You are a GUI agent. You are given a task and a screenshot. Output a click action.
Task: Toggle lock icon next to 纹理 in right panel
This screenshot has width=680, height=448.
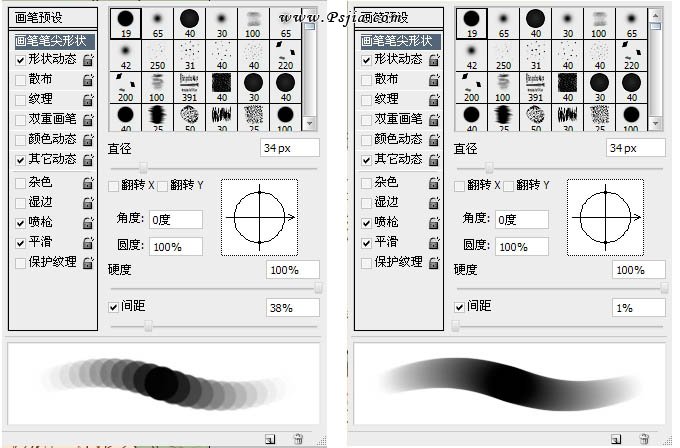pos(434,100)
